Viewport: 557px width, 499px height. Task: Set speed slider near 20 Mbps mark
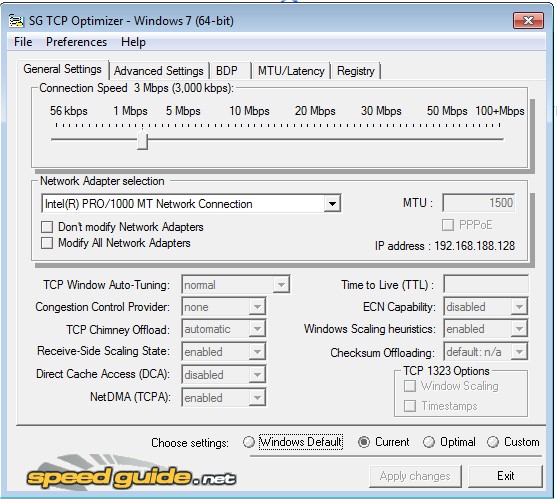315,140
